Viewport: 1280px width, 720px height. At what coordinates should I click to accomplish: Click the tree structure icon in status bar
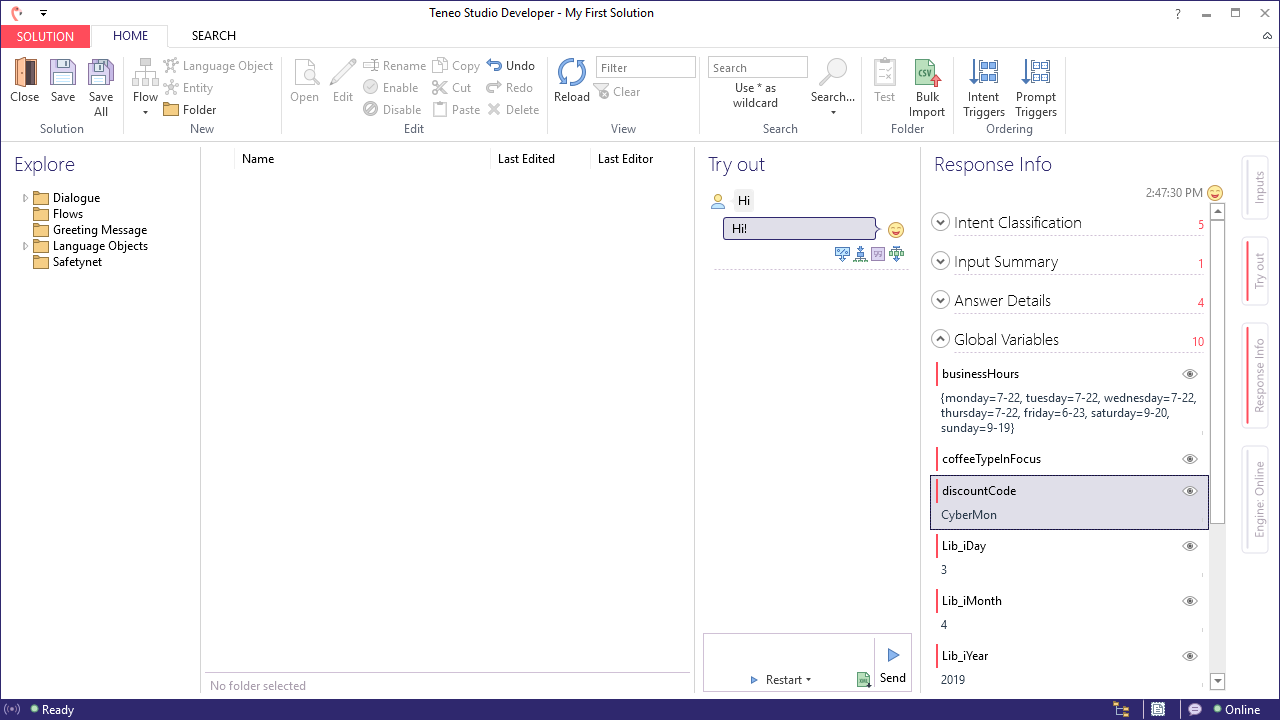(1122, 710)
